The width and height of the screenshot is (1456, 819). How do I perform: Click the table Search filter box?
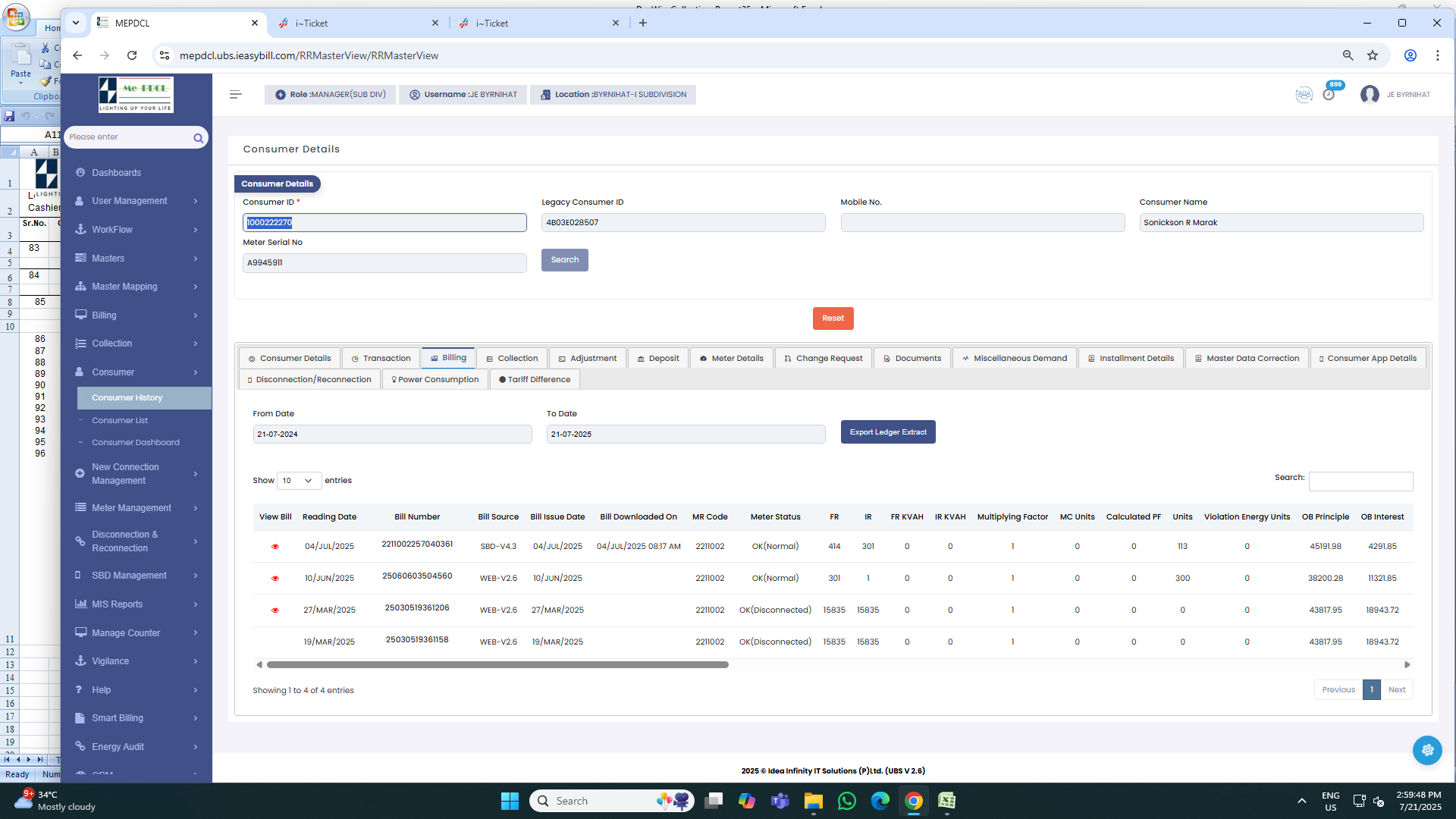pos(1360,482)
